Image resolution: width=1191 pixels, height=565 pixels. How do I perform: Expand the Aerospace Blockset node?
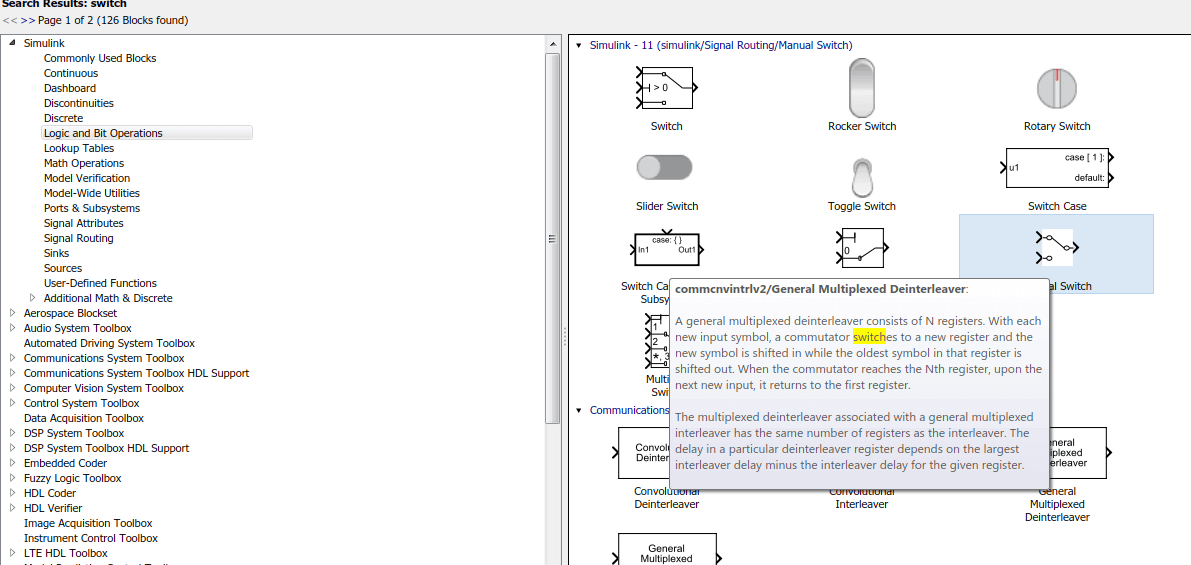[13, 313]
